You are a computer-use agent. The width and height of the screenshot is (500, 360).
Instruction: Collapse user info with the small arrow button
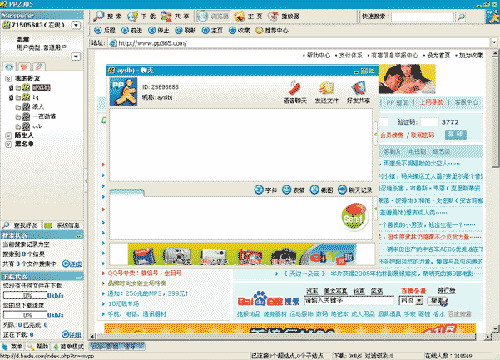tap(76, 57)
